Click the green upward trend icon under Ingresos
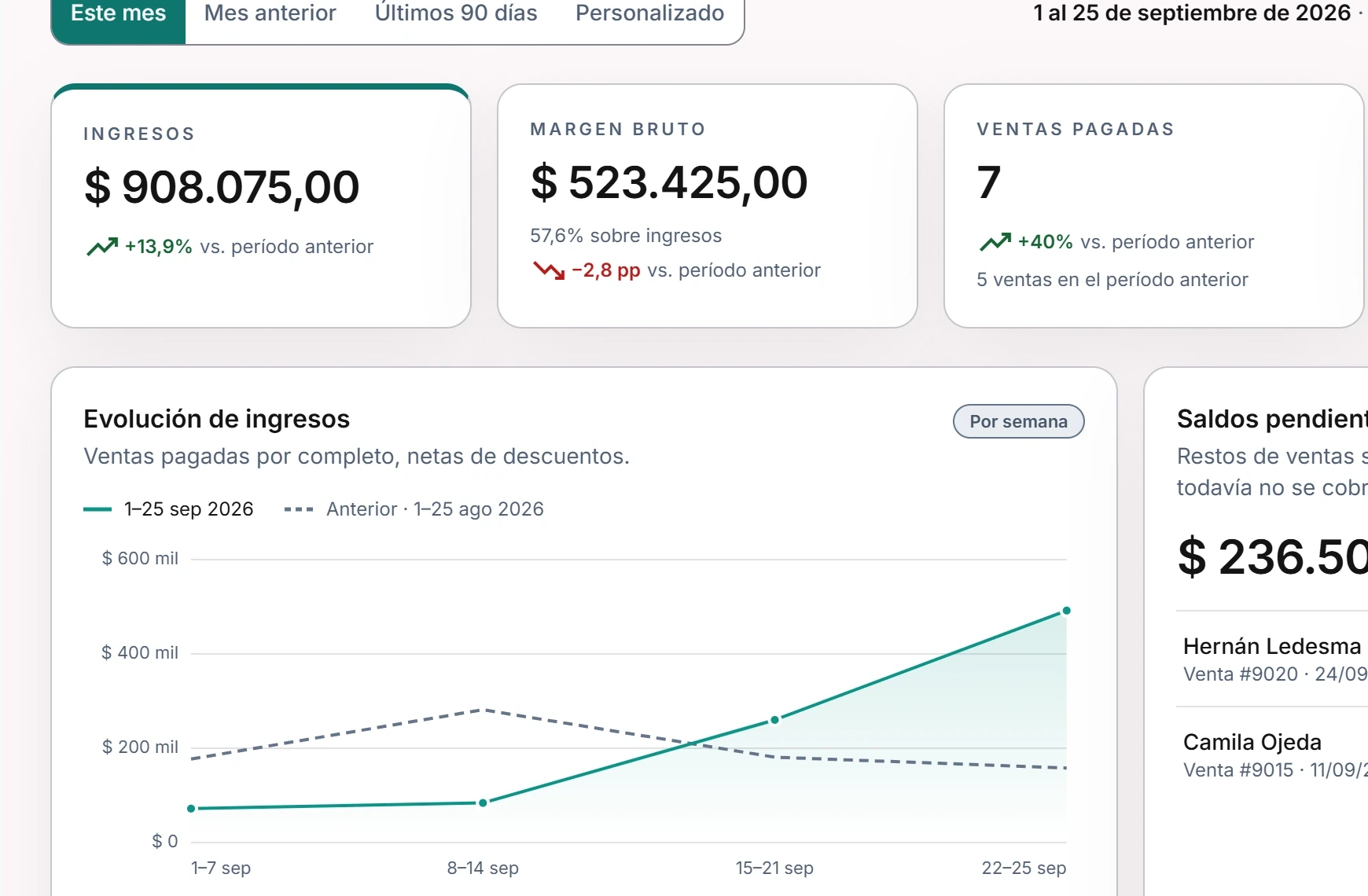Screen dimensions: 1368x896 (102, 247)
